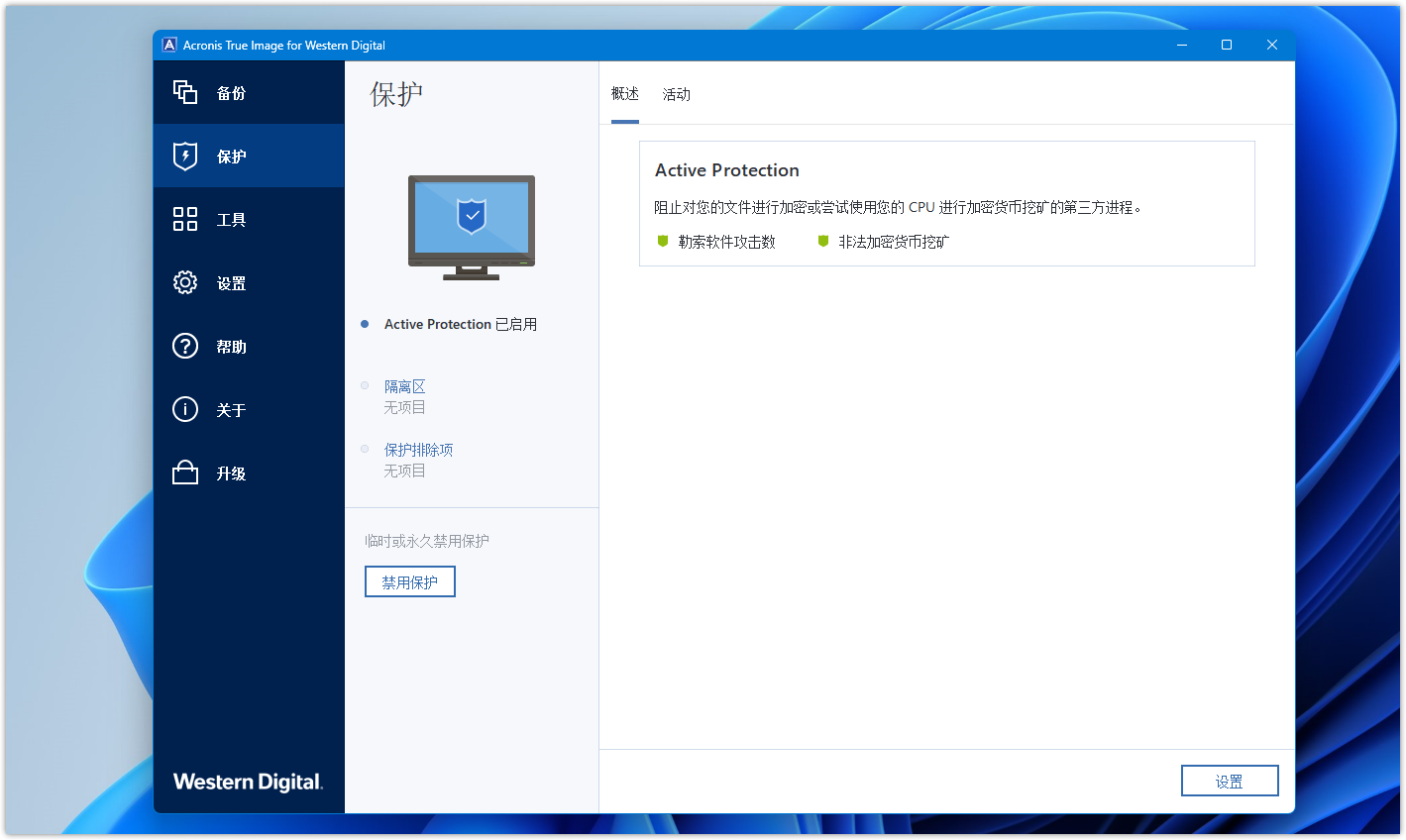Switch to the 概述 overview tab
The image size is (1406, 840).
[x=625, y=94]
